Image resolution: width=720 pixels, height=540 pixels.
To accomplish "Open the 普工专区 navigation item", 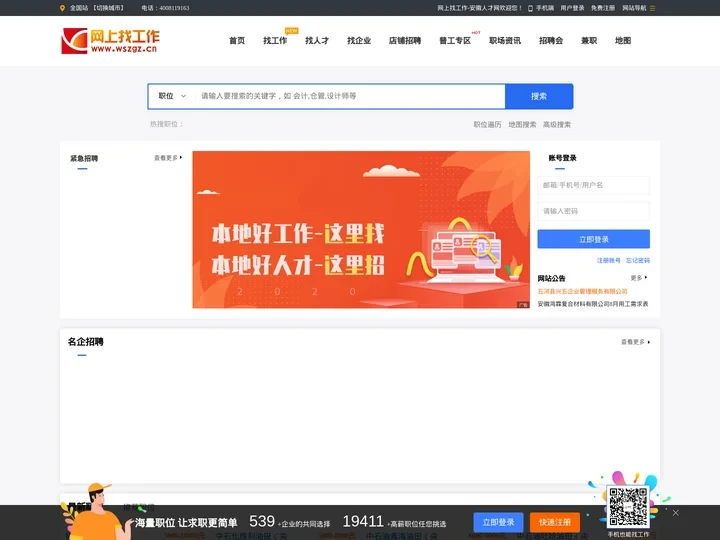I will 455,40.
